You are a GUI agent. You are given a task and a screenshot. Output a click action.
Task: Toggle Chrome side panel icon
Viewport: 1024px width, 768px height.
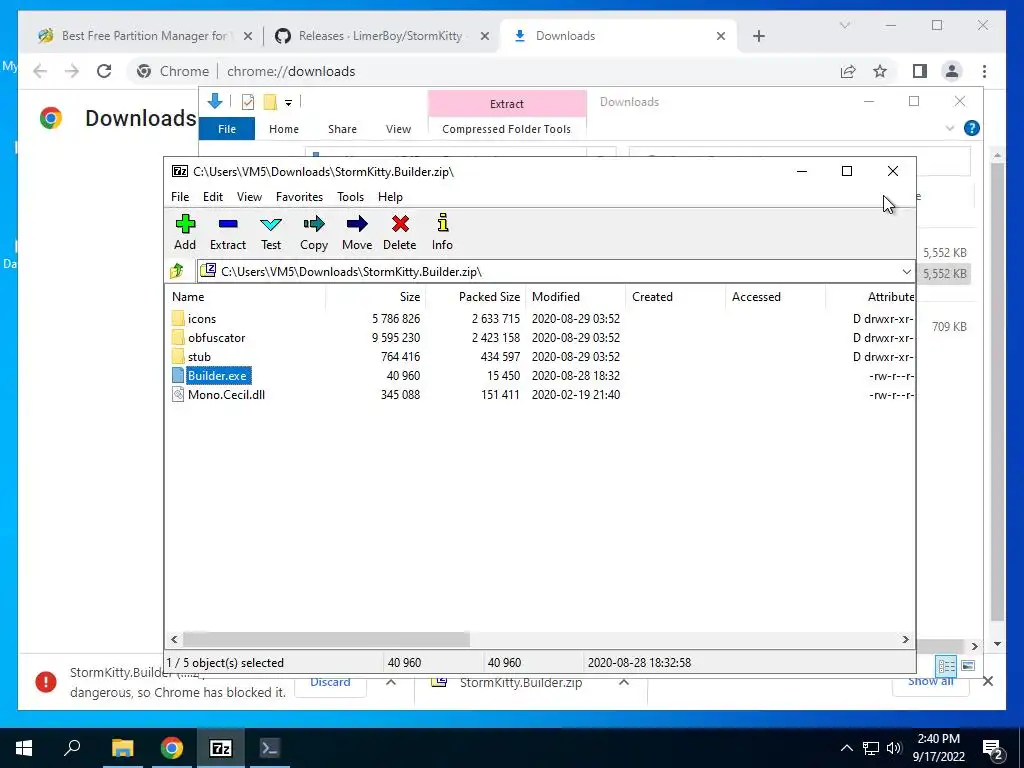pyautogui.click(x=920, y=71)
